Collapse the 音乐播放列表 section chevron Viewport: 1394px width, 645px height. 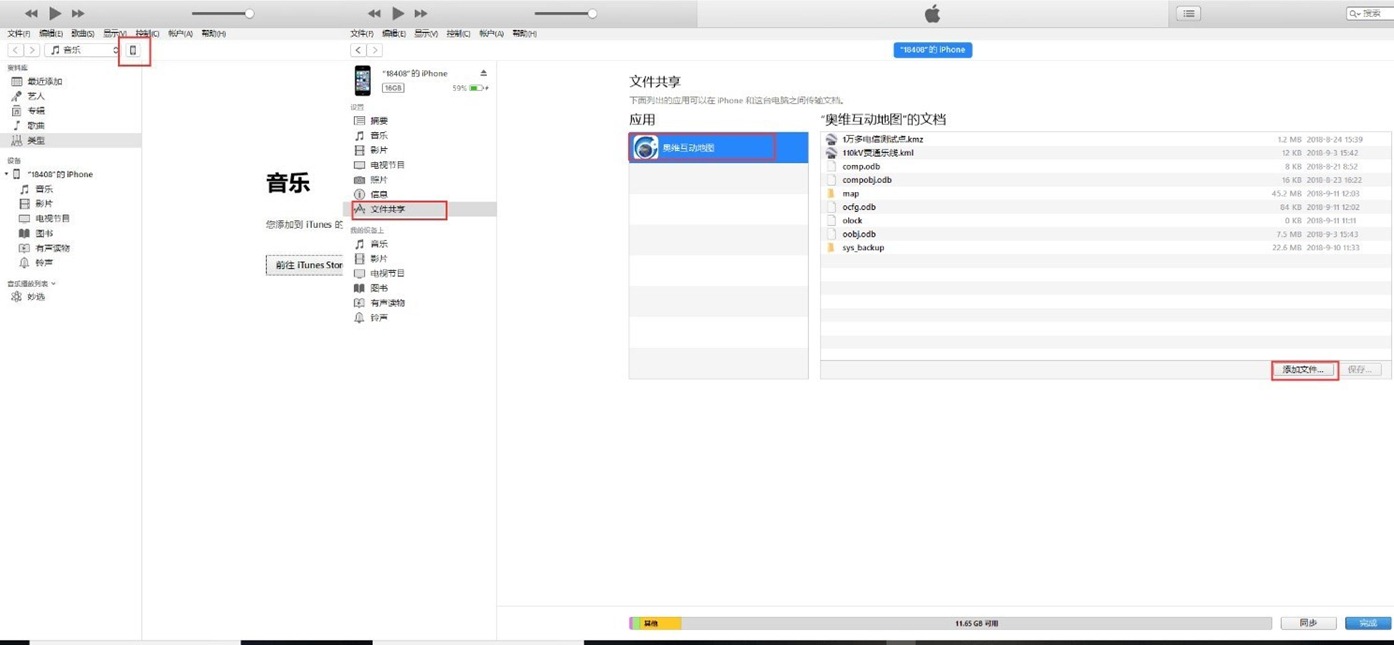click(x=54, y=284)
